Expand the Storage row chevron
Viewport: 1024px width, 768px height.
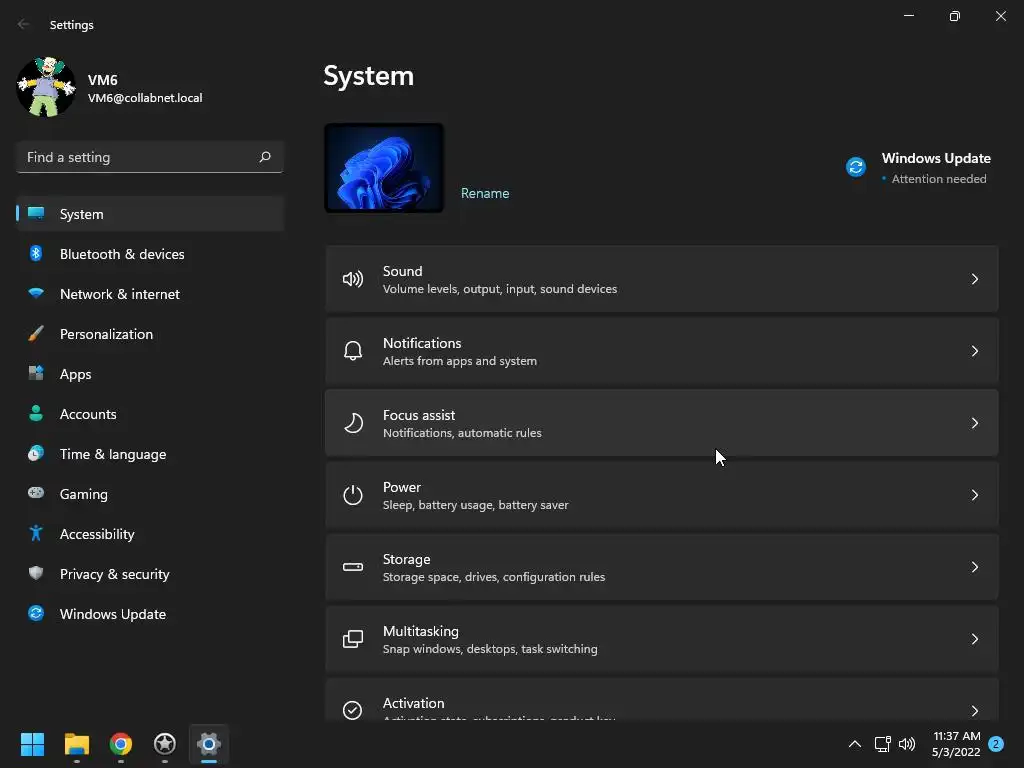click(974, 567)
